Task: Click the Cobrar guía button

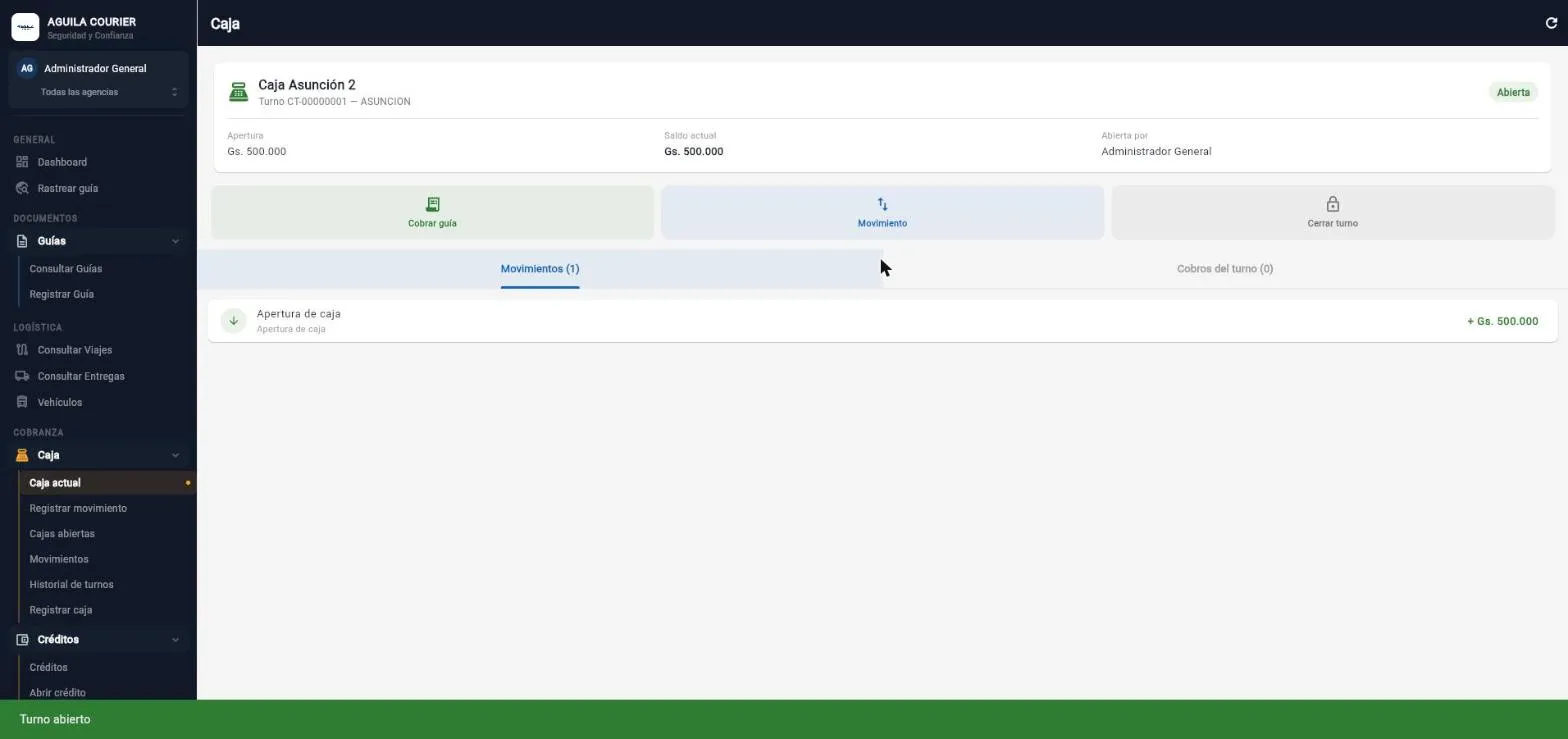Action: click(432, 212)
